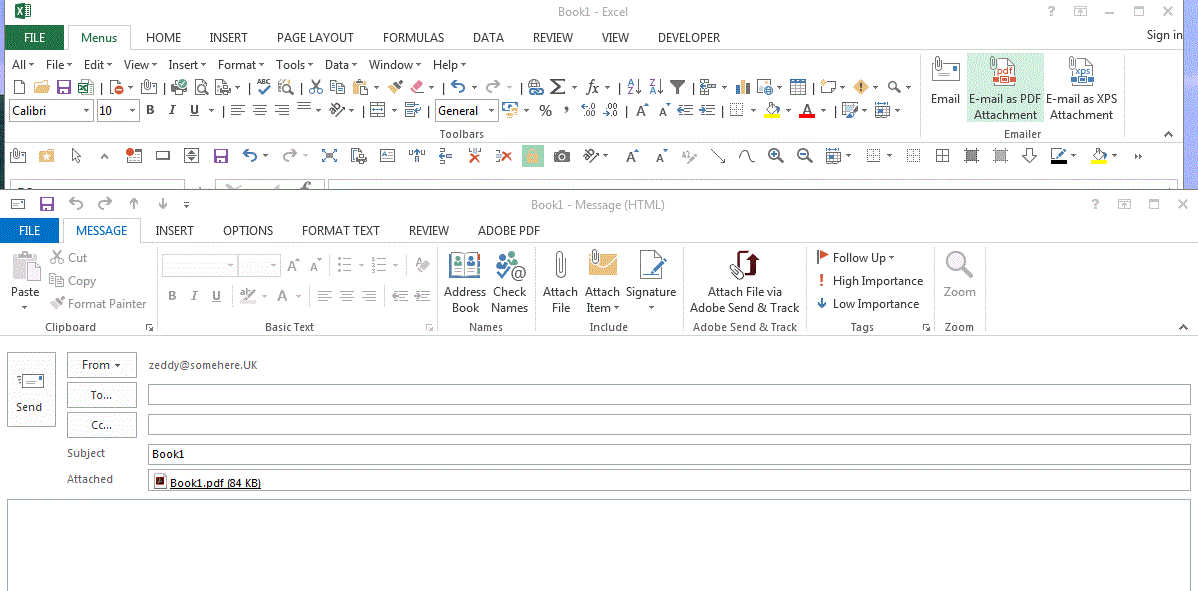Open the From address dropdown
This screenshot has height=591, width=1198.
coord(101,365)
